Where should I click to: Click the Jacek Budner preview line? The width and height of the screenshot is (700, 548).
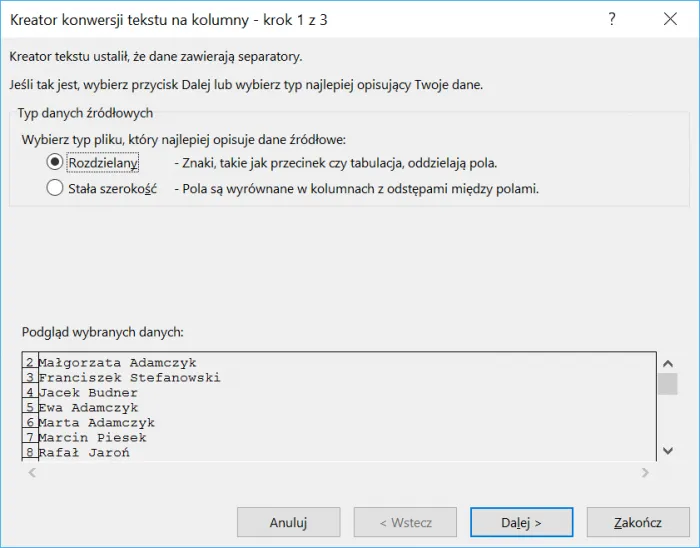[x=88, y=393]
